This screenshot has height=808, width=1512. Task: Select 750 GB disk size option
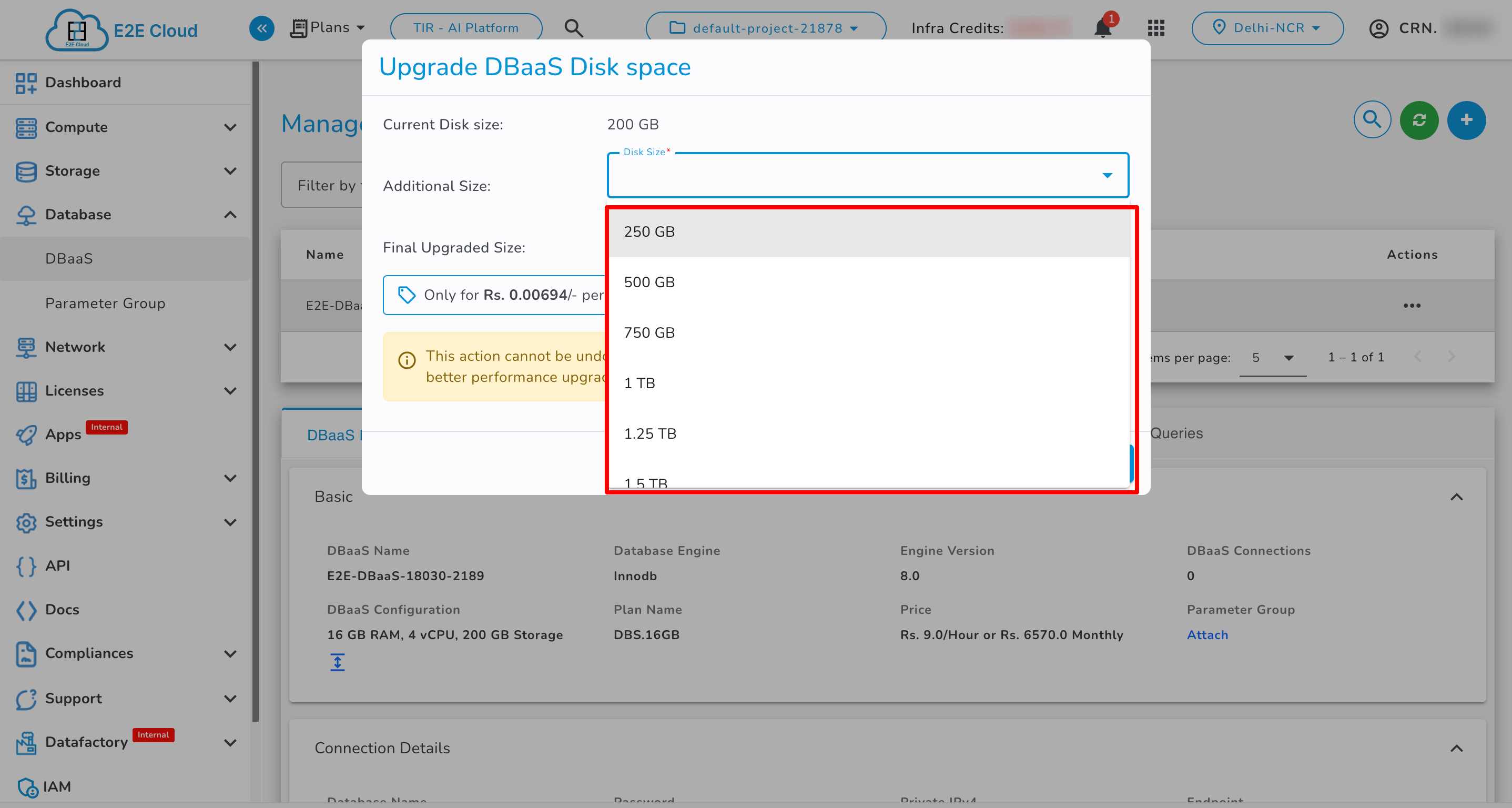click(x=869, y=333)
